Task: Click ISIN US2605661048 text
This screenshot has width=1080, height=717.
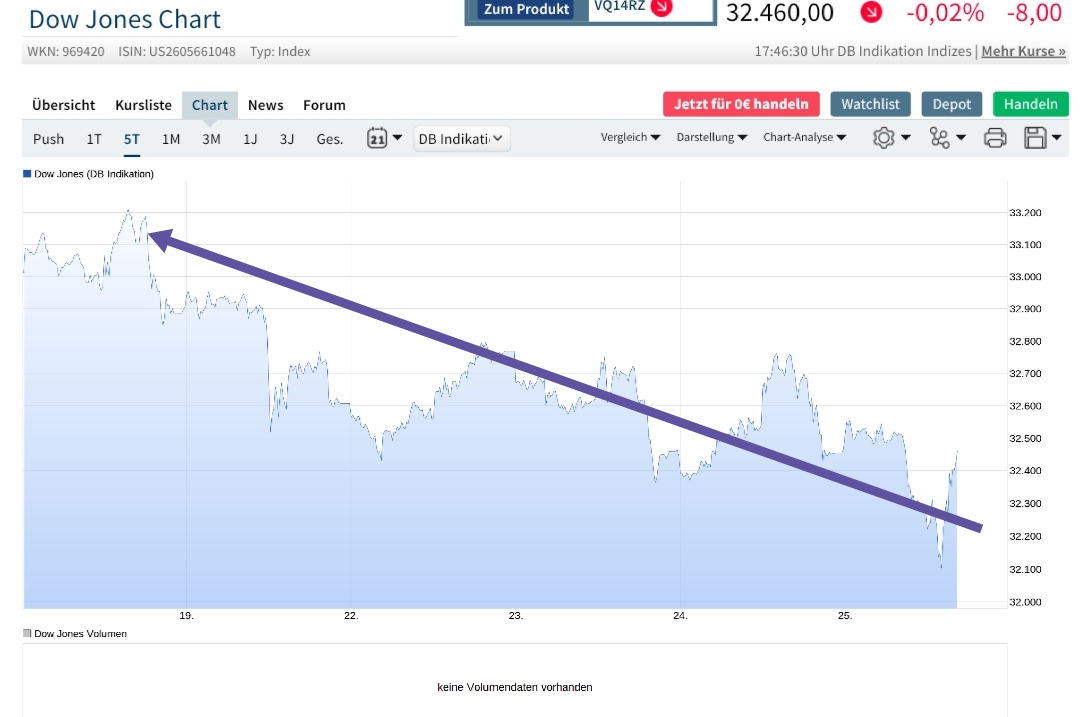Action: coord(177,52)
